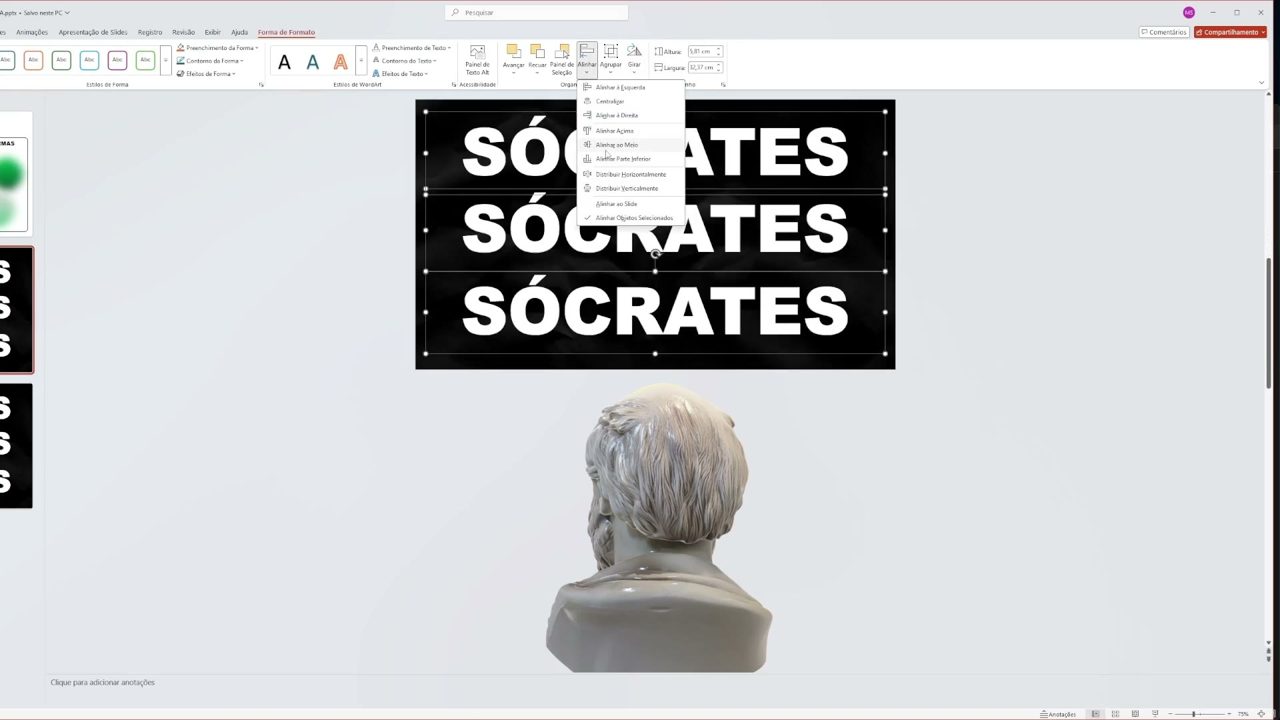Viewport: 1280px width, 720px height.
Task: Toggle Anotações notes pane in status bar
Action: 1058,714
